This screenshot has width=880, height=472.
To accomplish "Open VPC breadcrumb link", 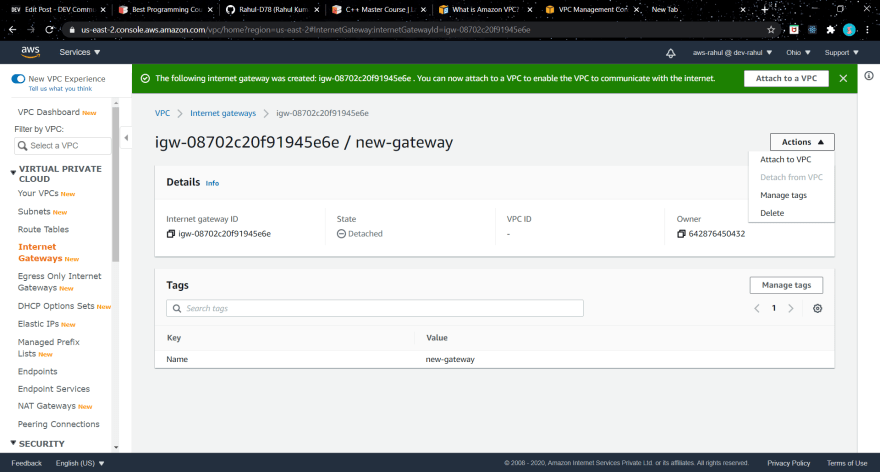I will pyautogui.click(x=162, y=113).
